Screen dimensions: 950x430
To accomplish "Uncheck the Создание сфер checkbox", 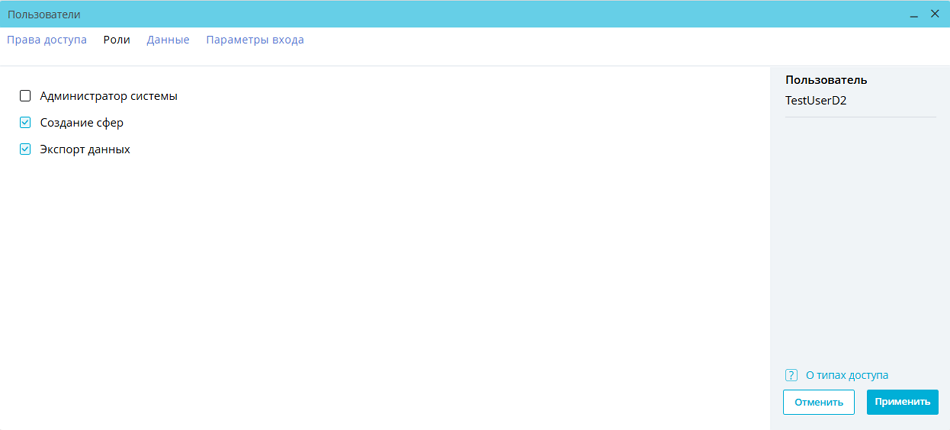I will pyautogui.click(x=26, y=122).
